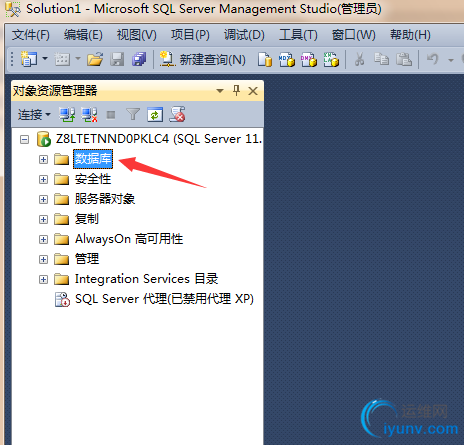Click the folder icon beside 数据库

61,159
